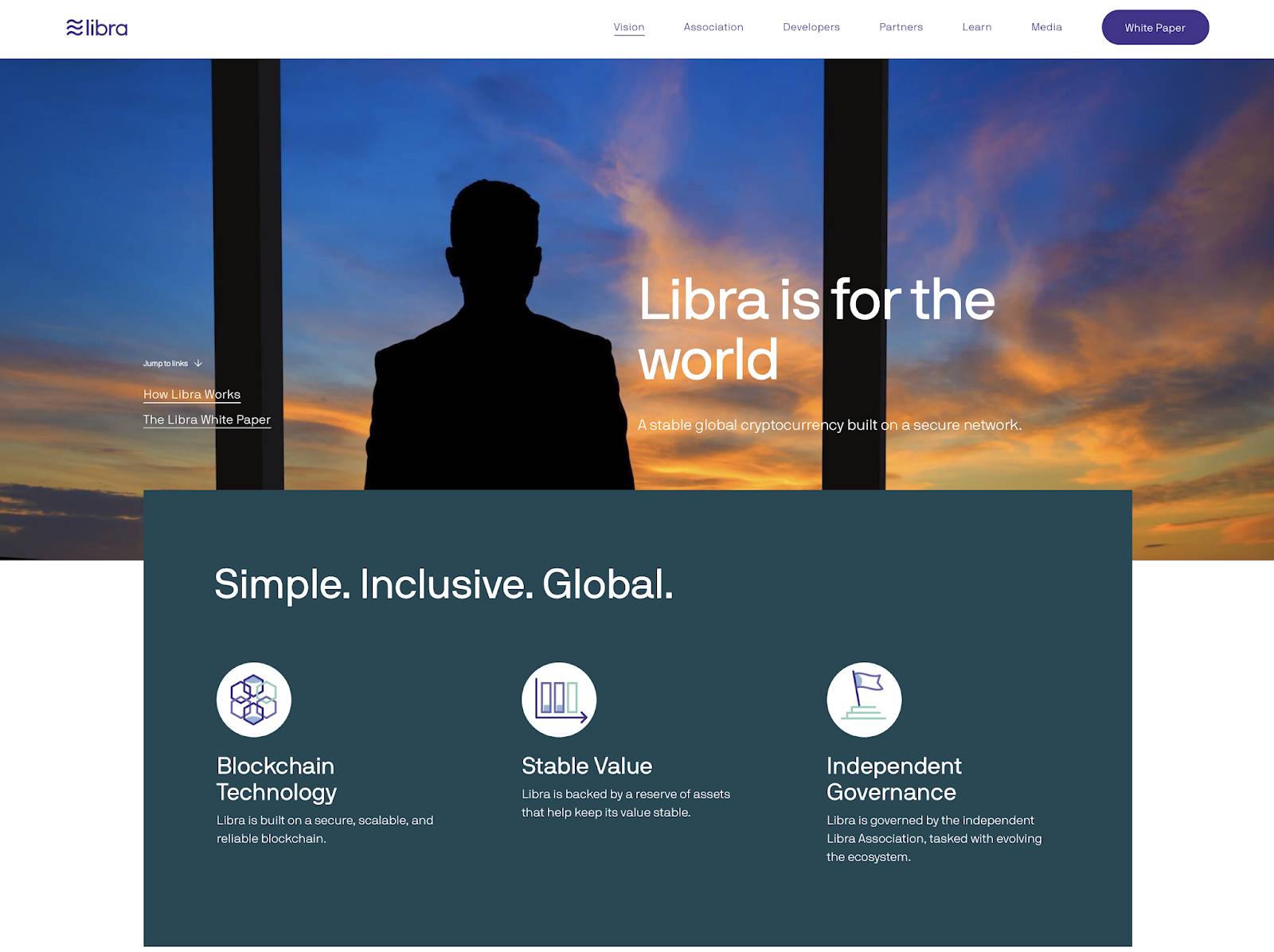Open the Learn navigation item
This screenshot has height=952, width=1274.
click(977, 27)
